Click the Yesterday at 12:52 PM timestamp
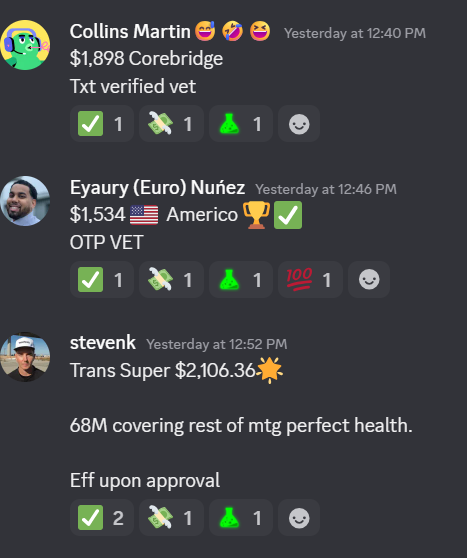 point(217,344)
